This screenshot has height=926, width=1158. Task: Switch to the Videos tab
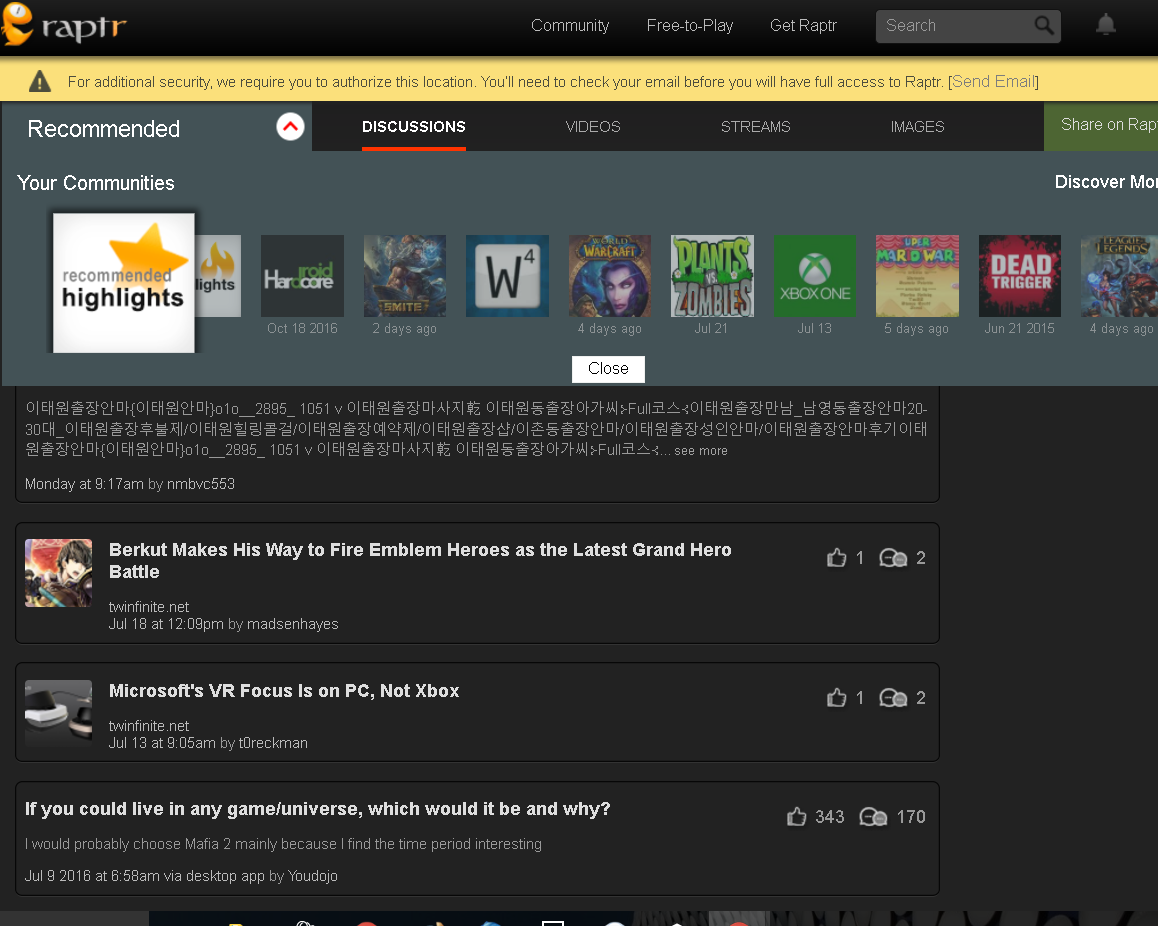click(593, 127)
